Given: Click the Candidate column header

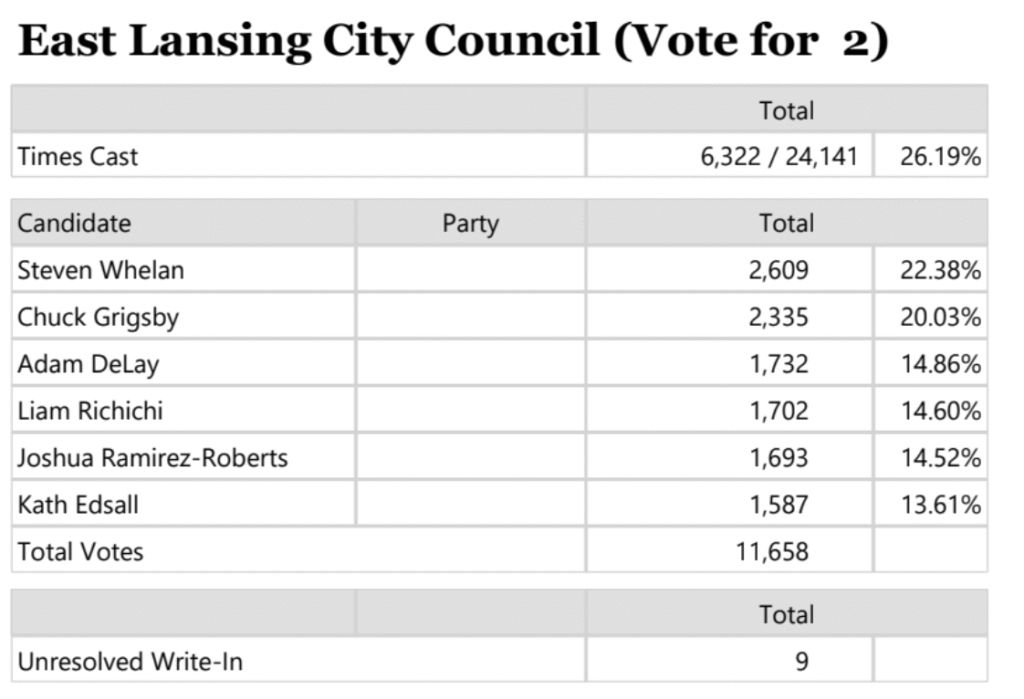Looking at the screenshot, I should click(74, 223).
